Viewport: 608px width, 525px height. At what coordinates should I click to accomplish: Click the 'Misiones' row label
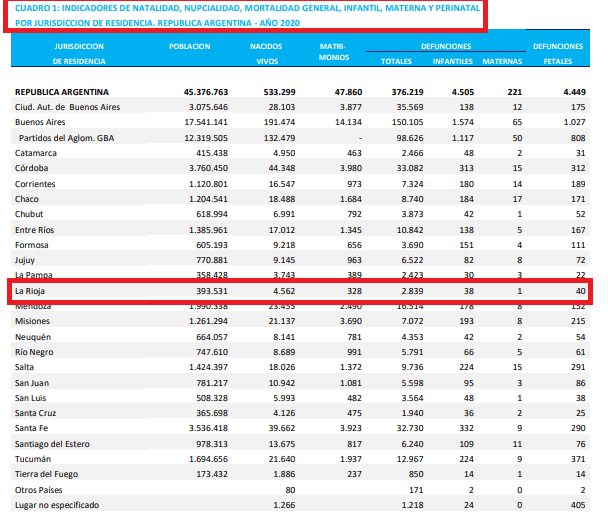[x=32, y=321]
